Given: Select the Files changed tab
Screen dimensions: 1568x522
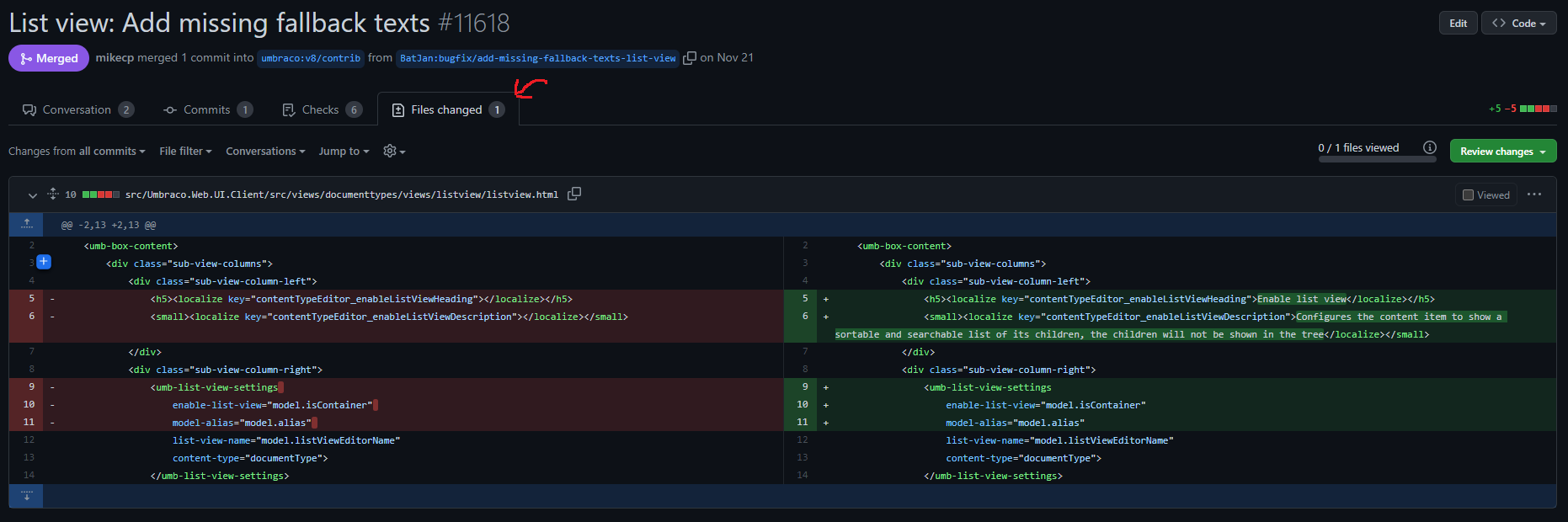Looking at the screenshot, I should point(448,109).
